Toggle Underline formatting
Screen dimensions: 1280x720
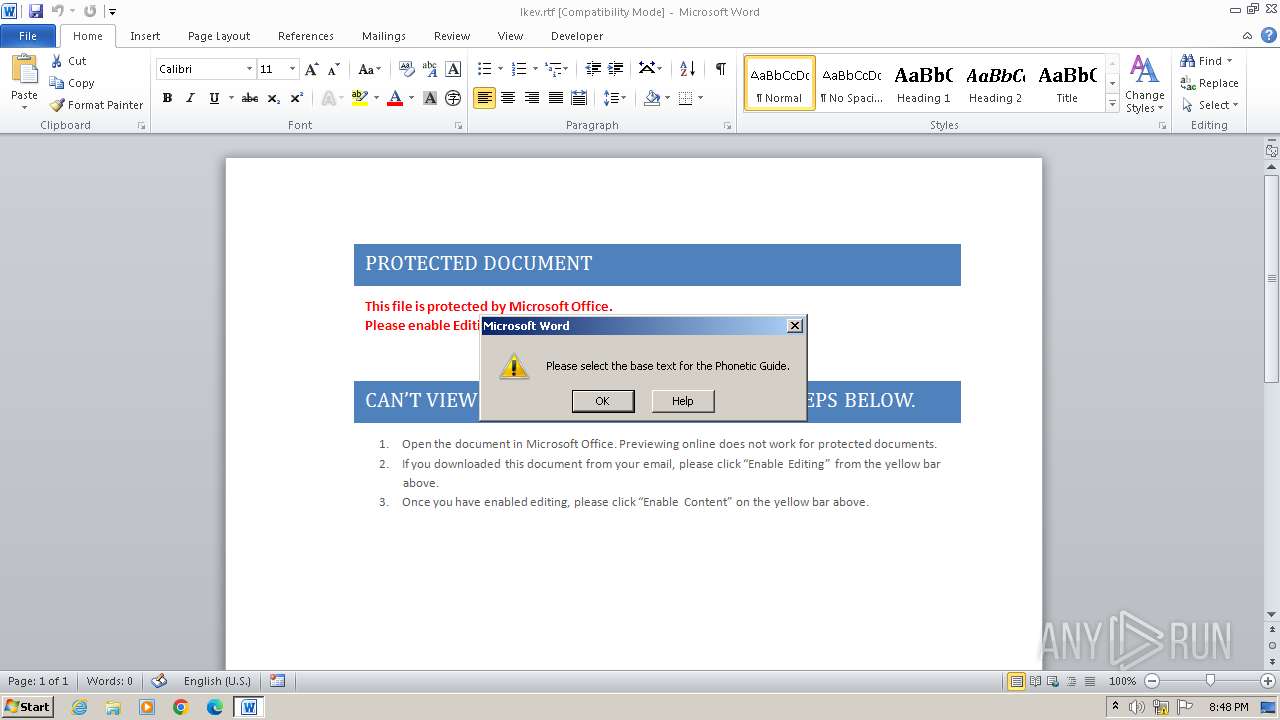coord(214,98)
